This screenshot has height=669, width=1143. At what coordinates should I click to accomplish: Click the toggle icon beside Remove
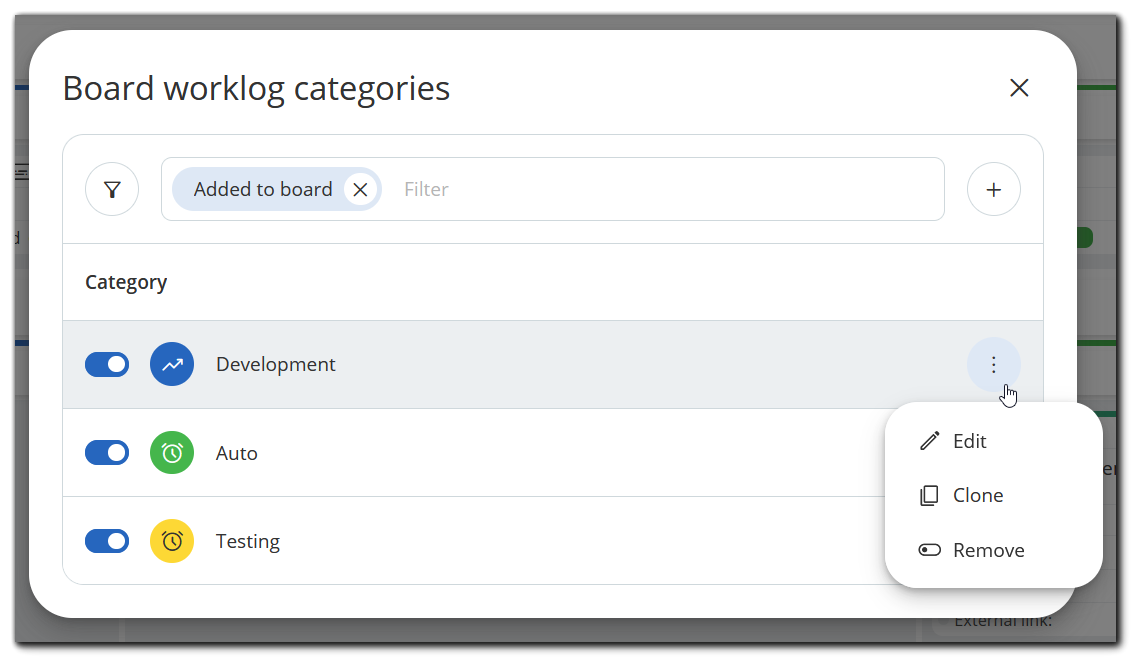point(930,549)
